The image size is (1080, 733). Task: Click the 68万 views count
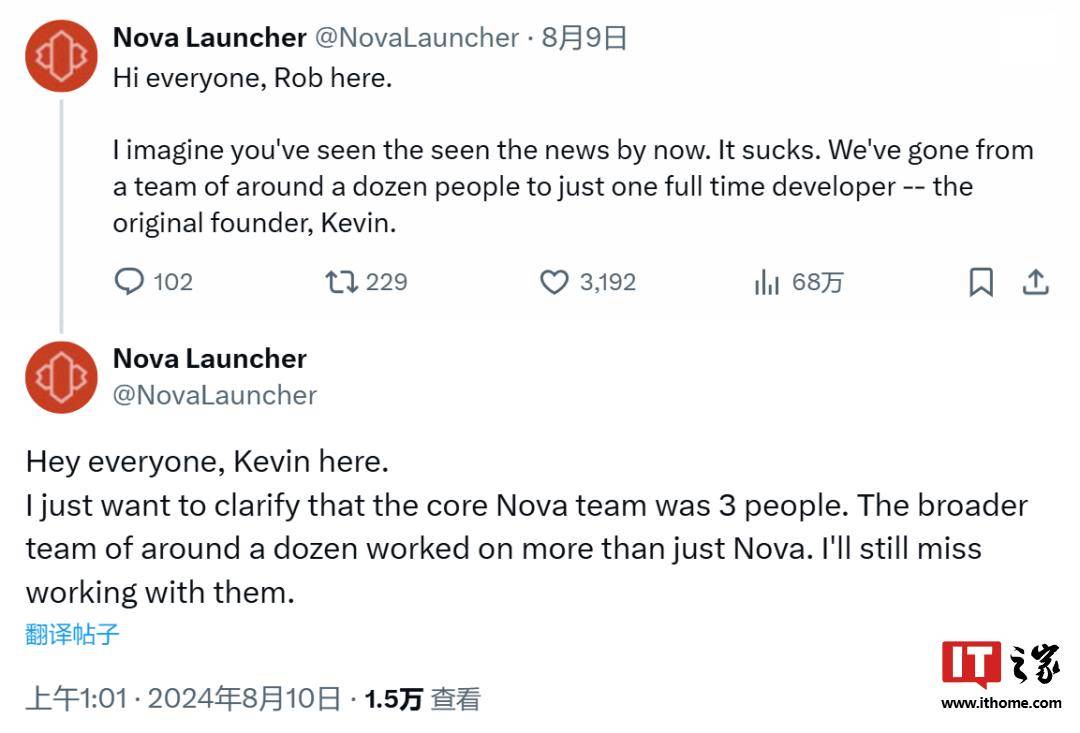pyautogui.click(x=817, y=283)
